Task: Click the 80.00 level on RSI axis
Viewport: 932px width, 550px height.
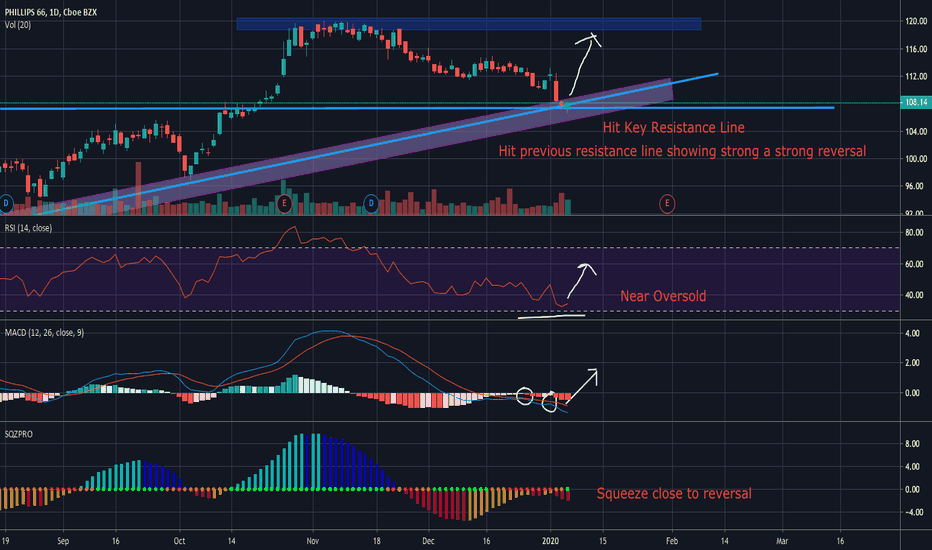Action: 914,232
